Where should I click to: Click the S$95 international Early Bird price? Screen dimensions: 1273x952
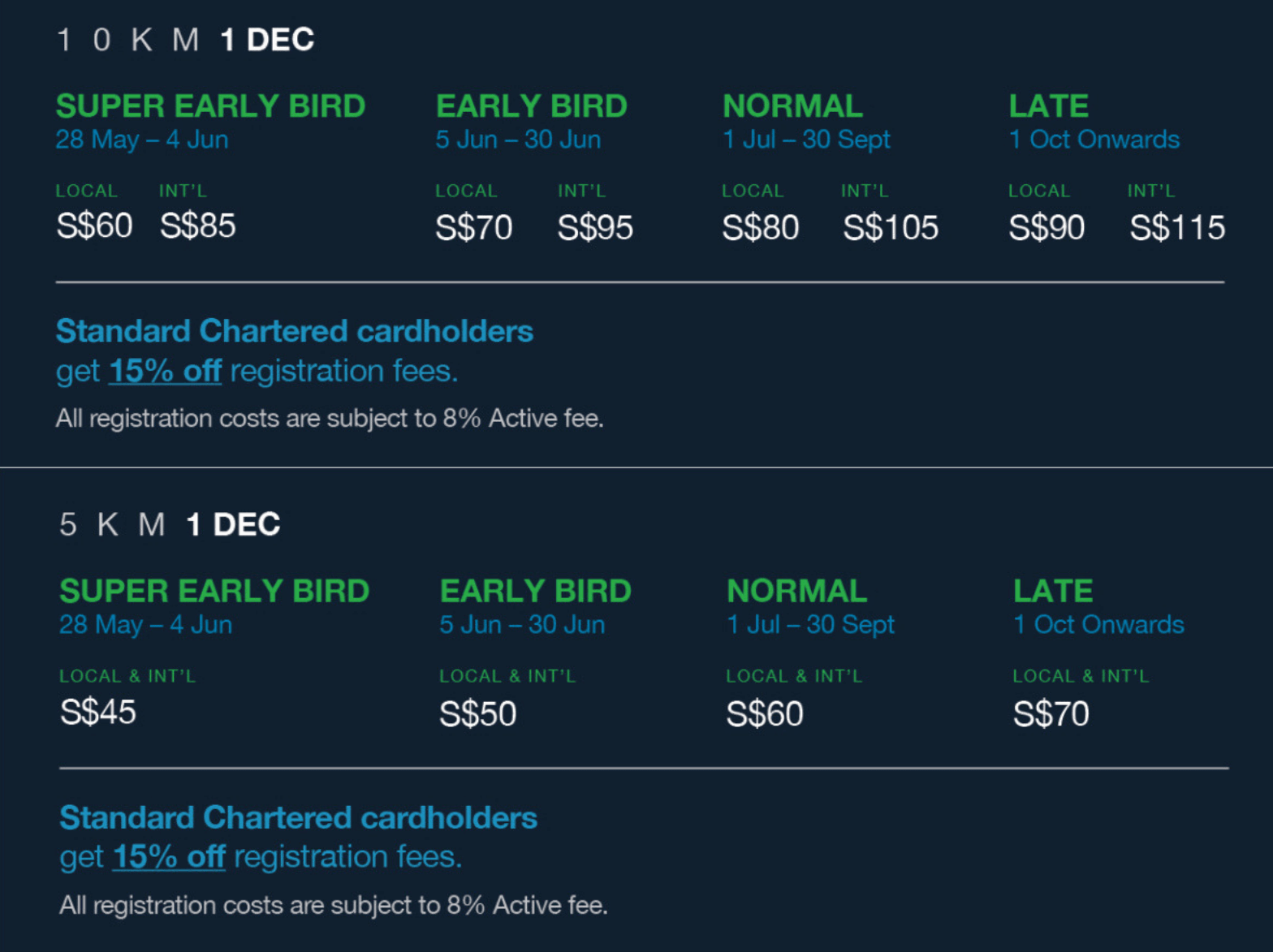click(x=595, y=228)
